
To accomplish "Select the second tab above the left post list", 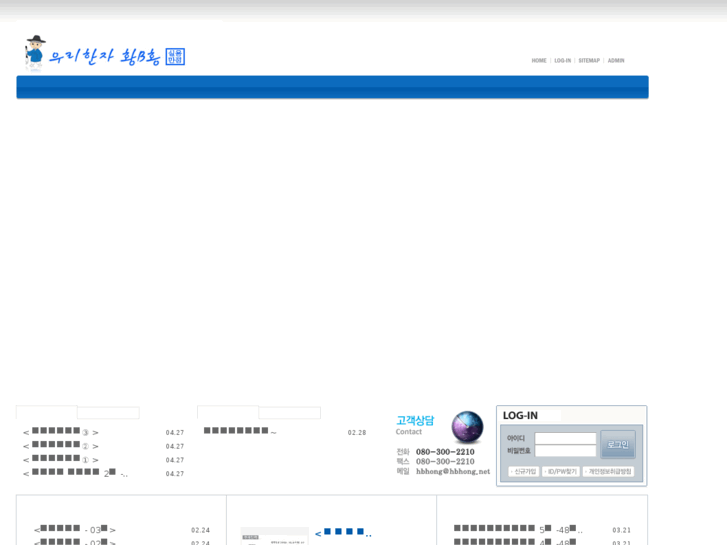I will tap(109, 412).
